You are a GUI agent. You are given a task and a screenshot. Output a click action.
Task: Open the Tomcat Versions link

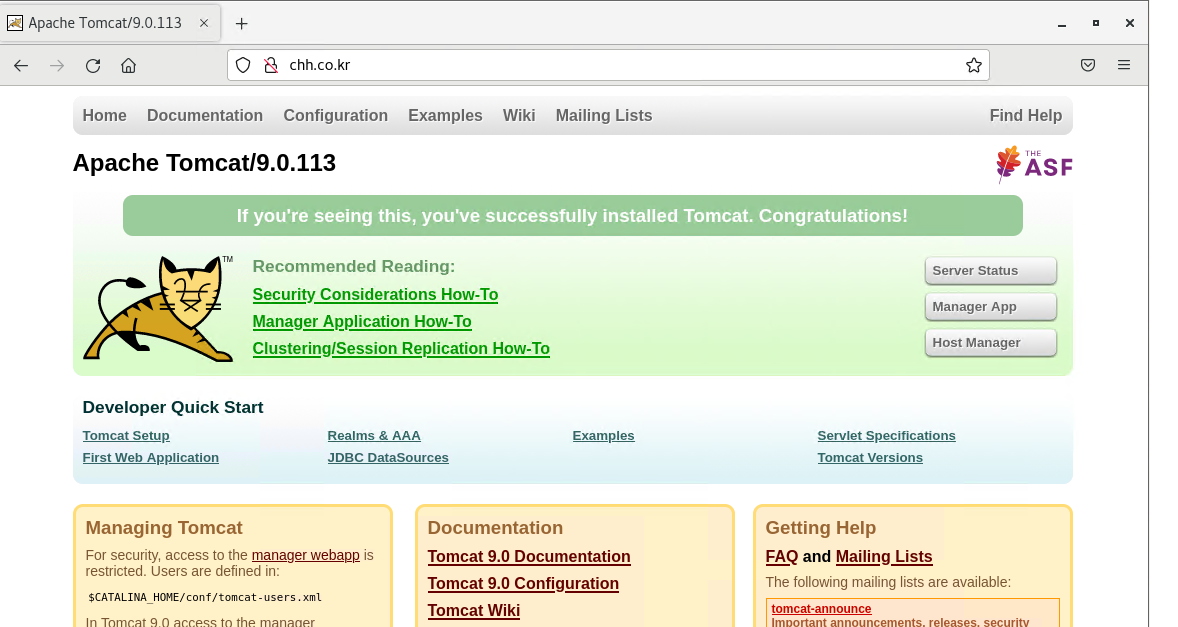(870, 457)
